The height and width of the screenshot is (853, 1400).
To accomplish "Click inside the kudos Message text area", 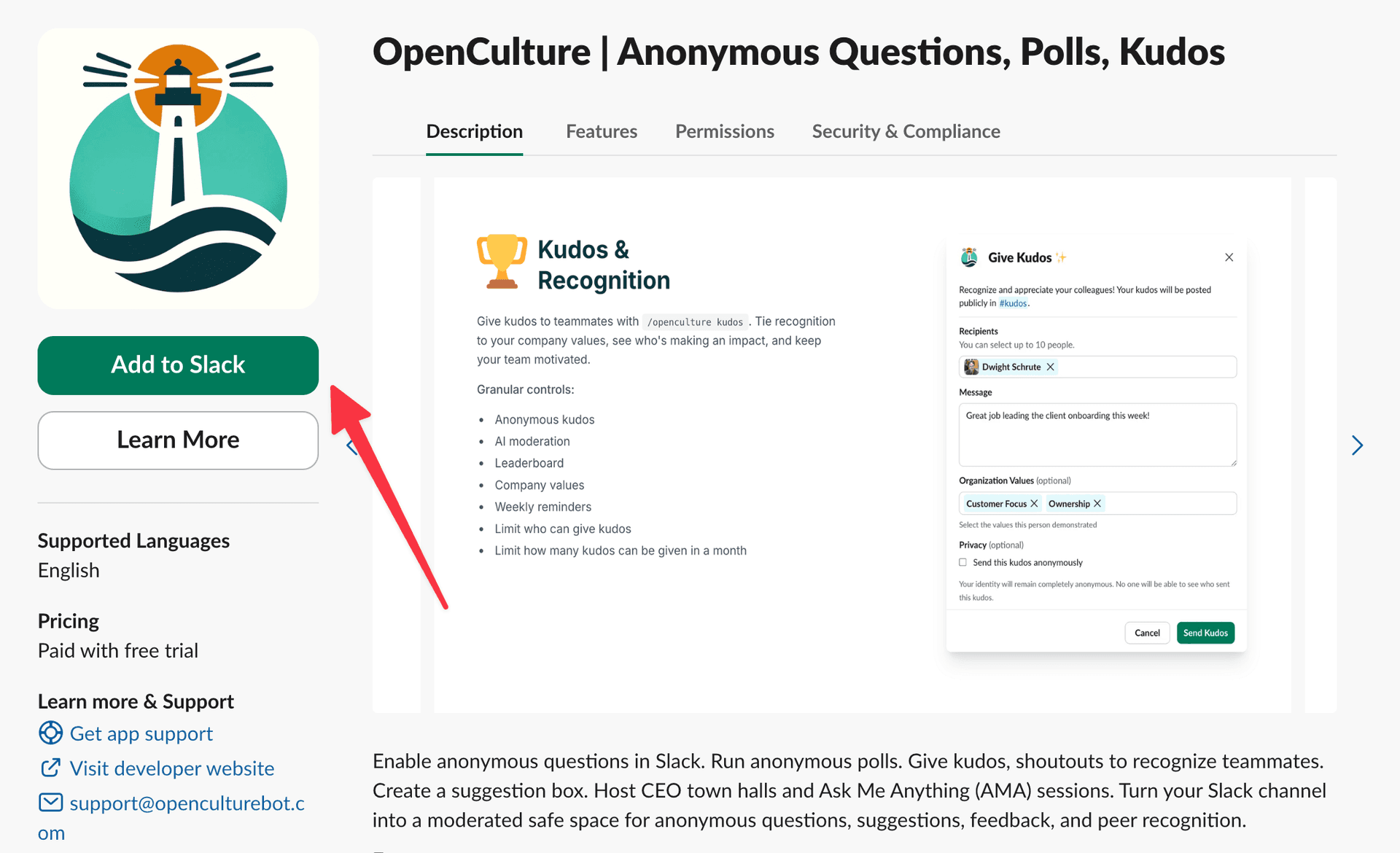I will (x=1097, y=435).
